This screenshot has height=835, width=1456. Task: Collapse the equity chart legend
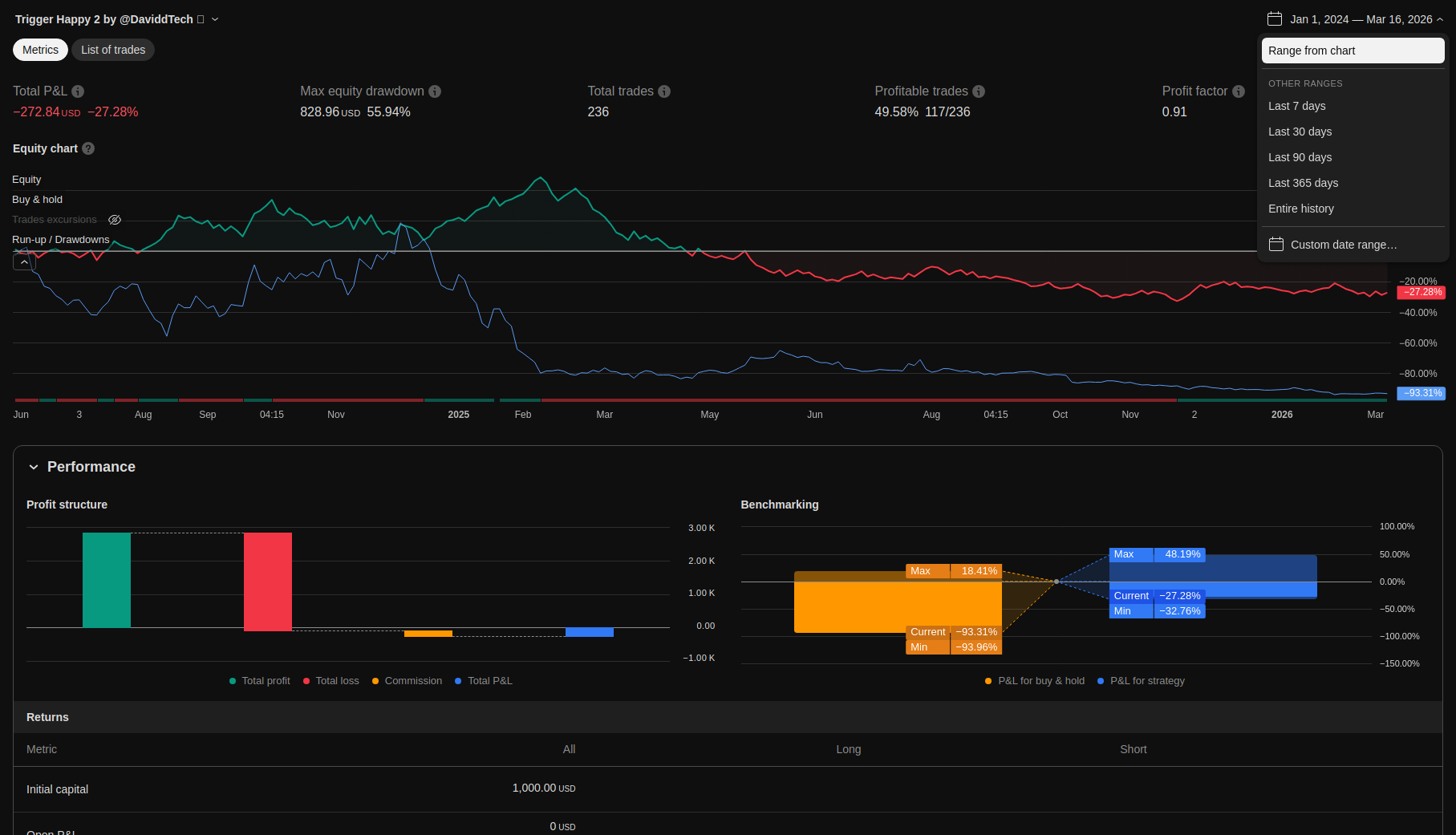point(24,262)
